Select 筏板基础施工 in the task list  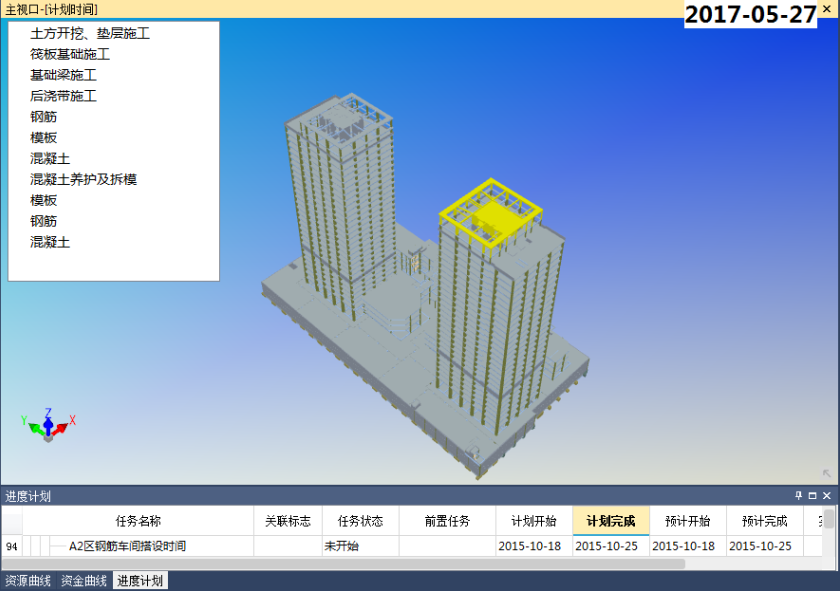(x=70, y=54)
